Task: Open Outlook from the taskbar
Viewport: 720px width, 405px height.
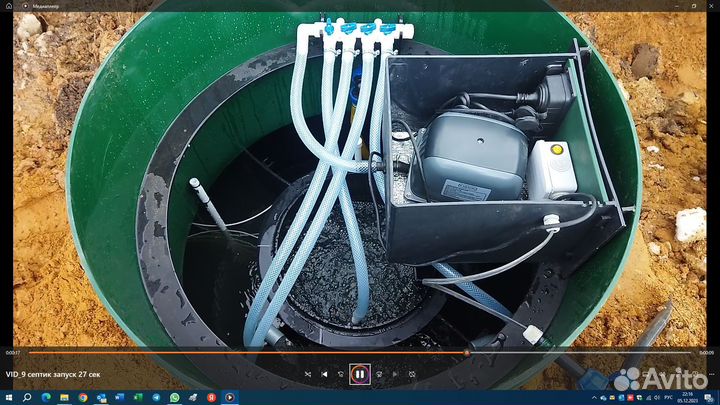Action: pyautogui.click(x=101, y=397)
